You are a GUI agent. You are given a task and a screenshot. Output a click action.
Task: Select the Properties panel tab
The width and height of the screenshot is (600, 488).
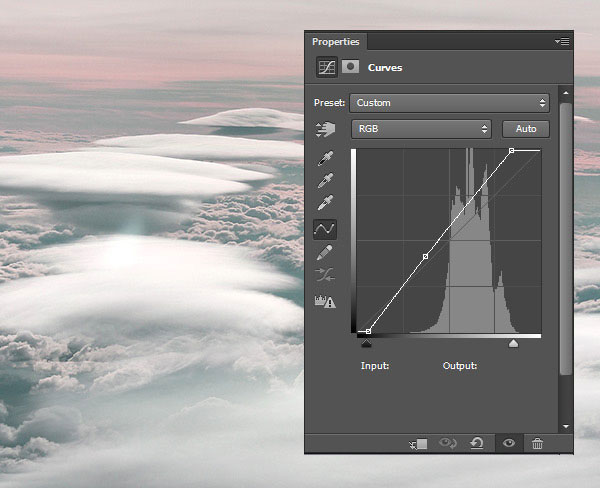(x=335, y=42)
